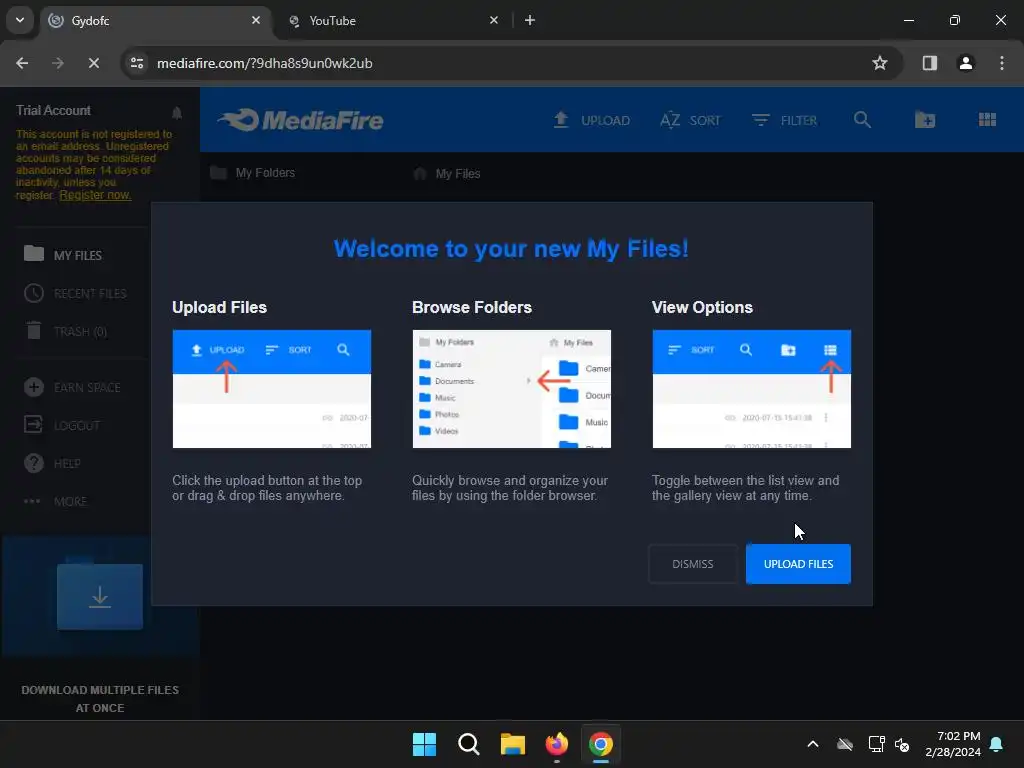The height and width of the screenshot is (768, 1024).
Task: Click the Browse Folders tutorial image
Action: 511,389
